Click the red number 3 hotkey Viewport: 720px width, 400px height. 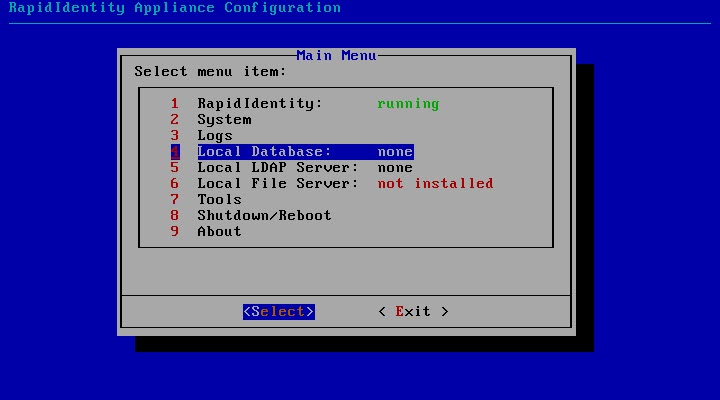click(x=174, y=136)
